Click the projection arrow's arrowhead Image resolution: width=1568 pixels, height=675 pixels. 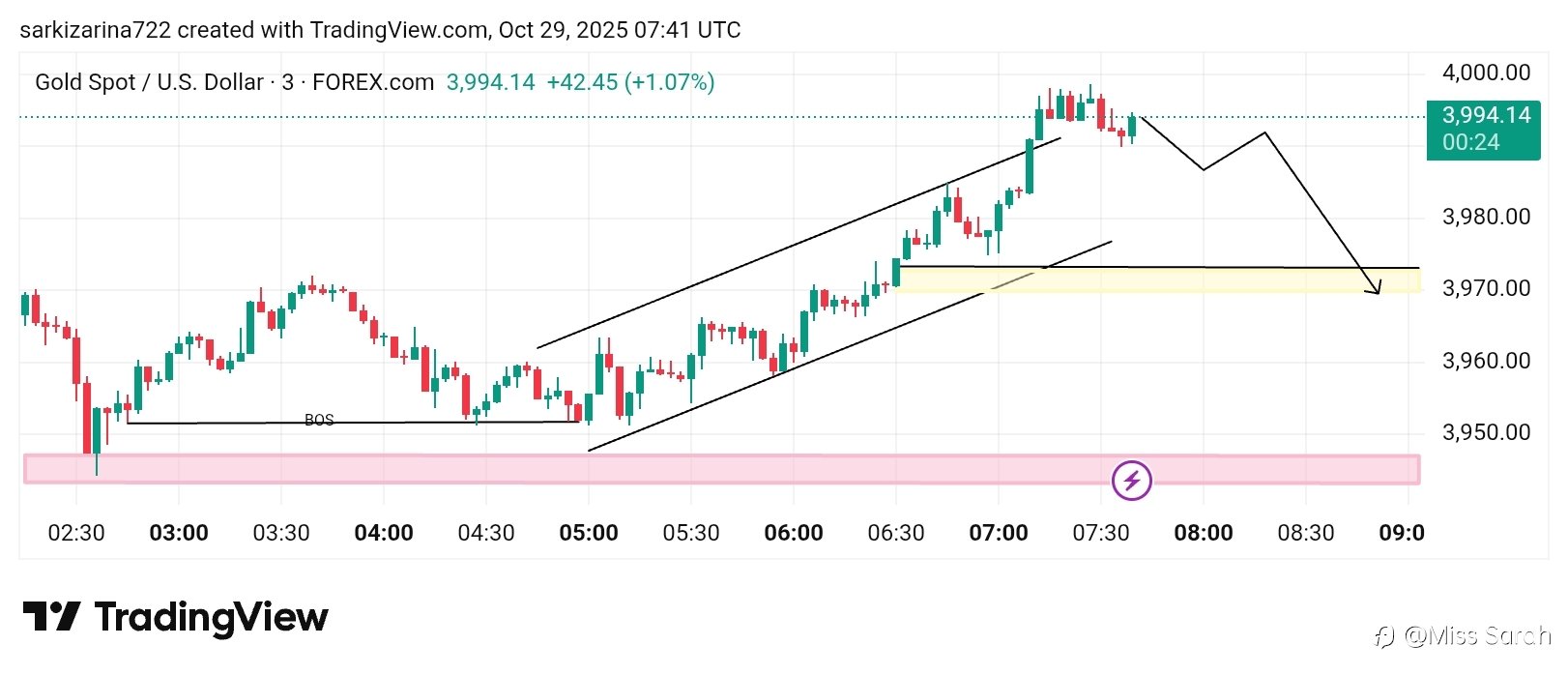(1377, 288)
